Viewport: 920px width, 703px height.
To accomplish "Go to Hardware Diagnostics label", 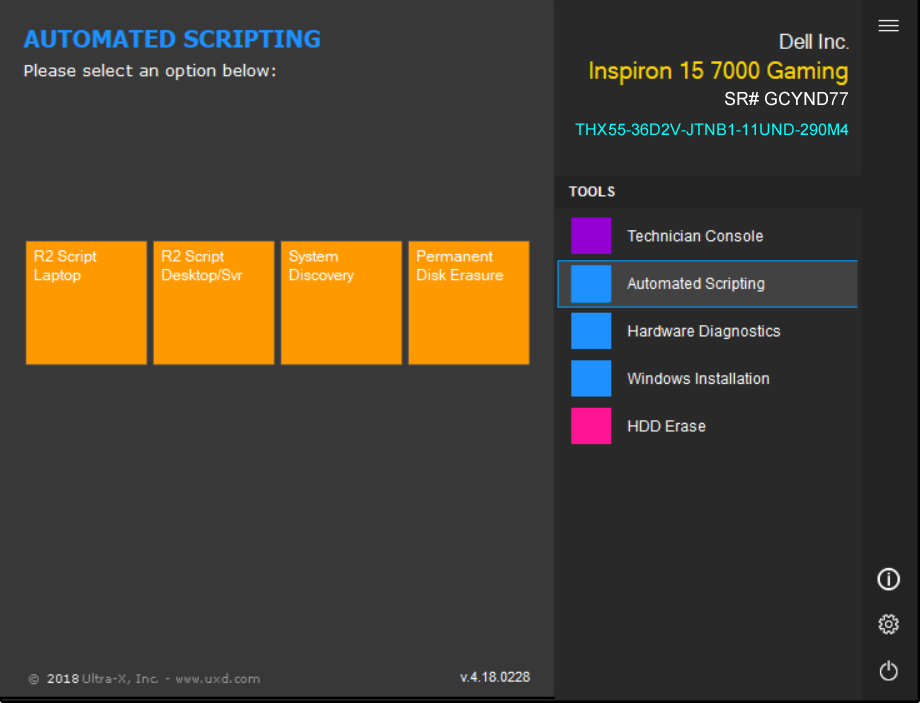I will pos(703,332).
